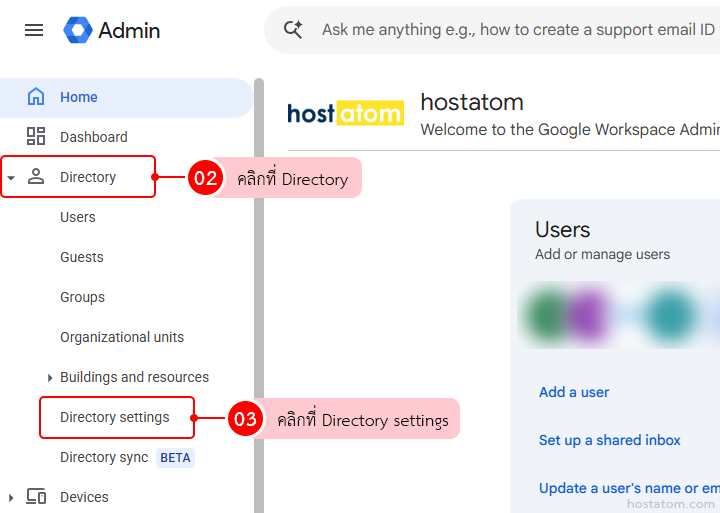Select Directory in the navigation
The height and width of the screenshot is (513, 720).
pyautogui.click(x=88, y=177)
